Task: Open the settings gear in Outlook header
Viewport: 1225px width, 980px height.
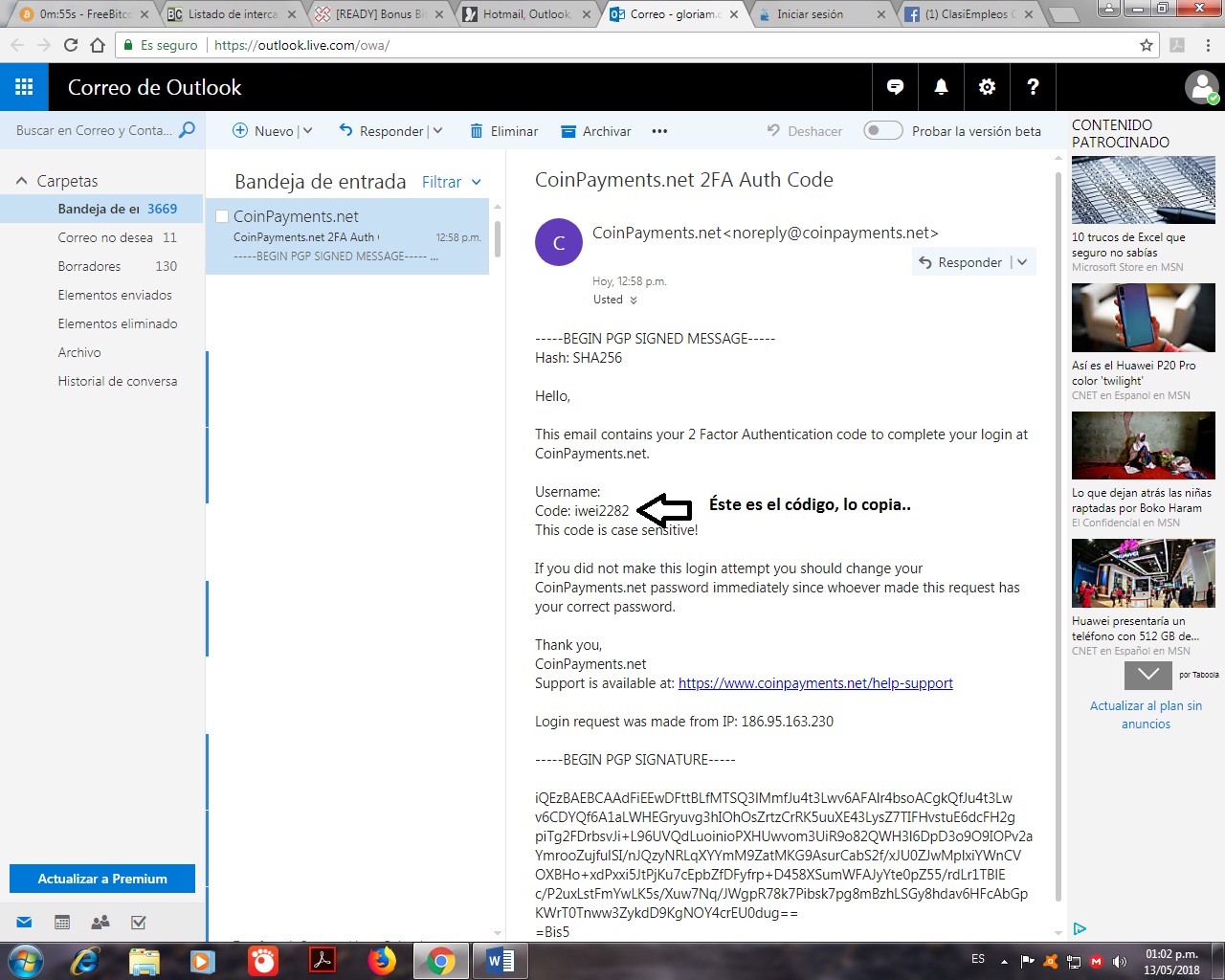Action: pyautogui.click(x=987, y=87)
